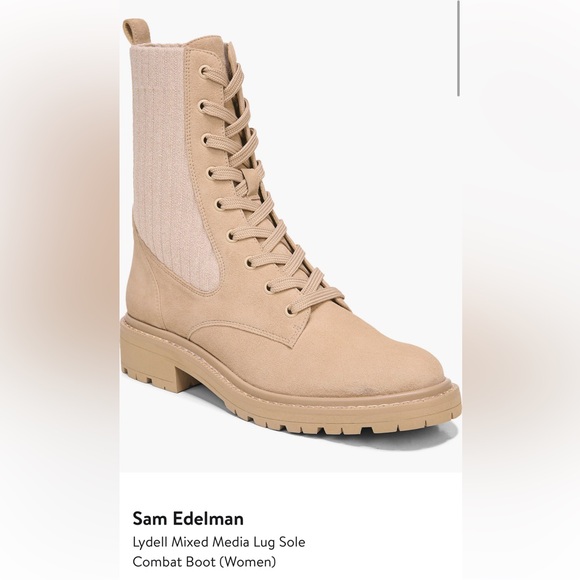
Task: Open the Lydell Mixed Media Lug Sole link
Action: 219,542
